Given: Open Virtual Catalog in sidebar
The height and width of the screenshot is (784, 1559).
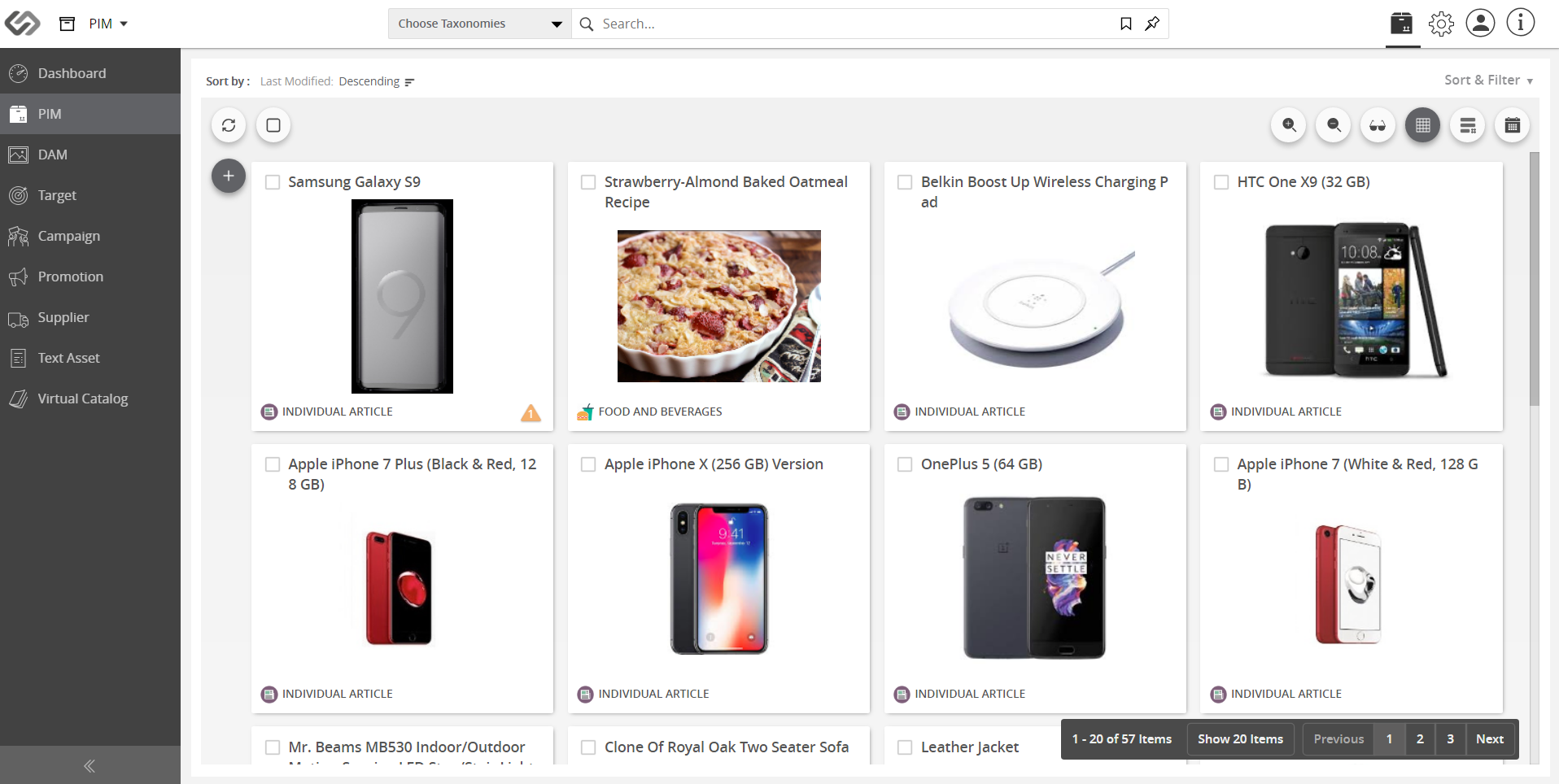Looking at the screenshot, I should click(90, 399).
